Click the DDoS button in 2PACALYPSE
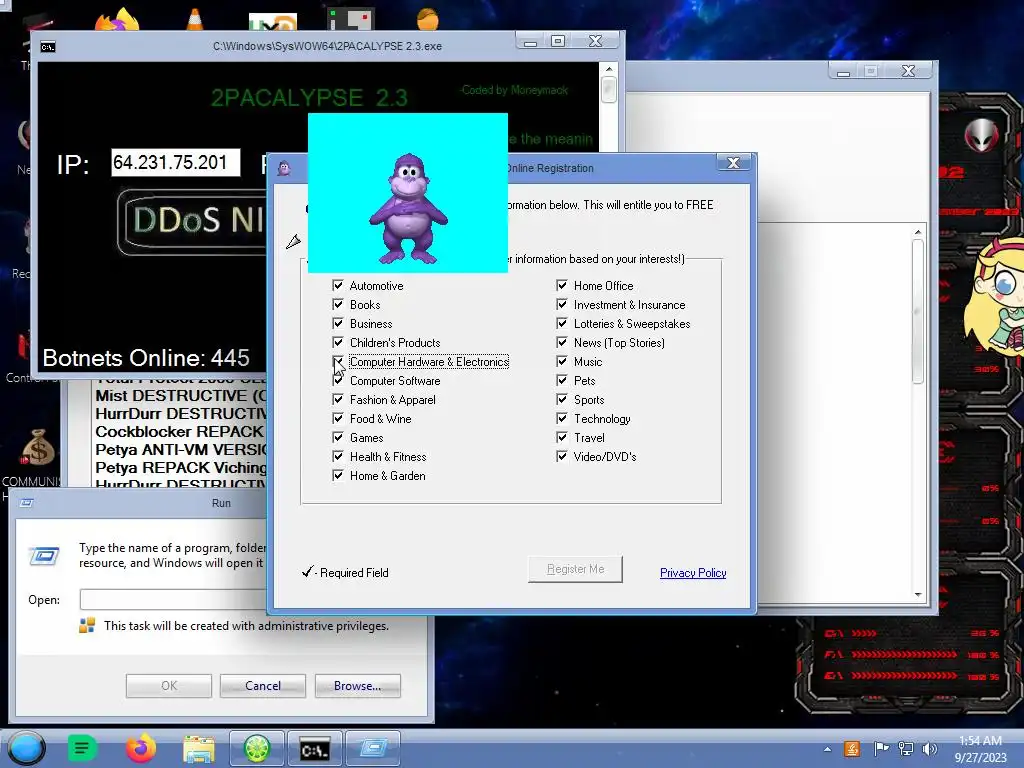 pyautogui.click(x=193, y=221)
